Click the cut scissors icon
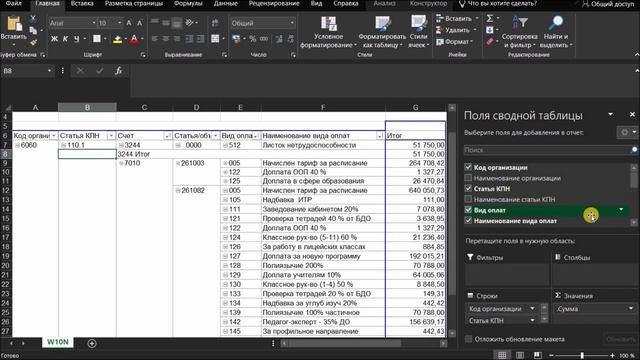This screenshot has width=640, height=360. coord(33,18)
